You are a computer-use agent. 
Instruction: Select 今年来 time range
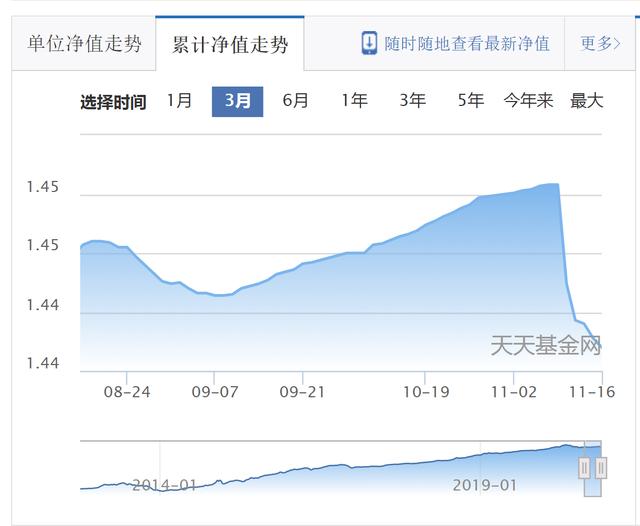pos(529,101)
